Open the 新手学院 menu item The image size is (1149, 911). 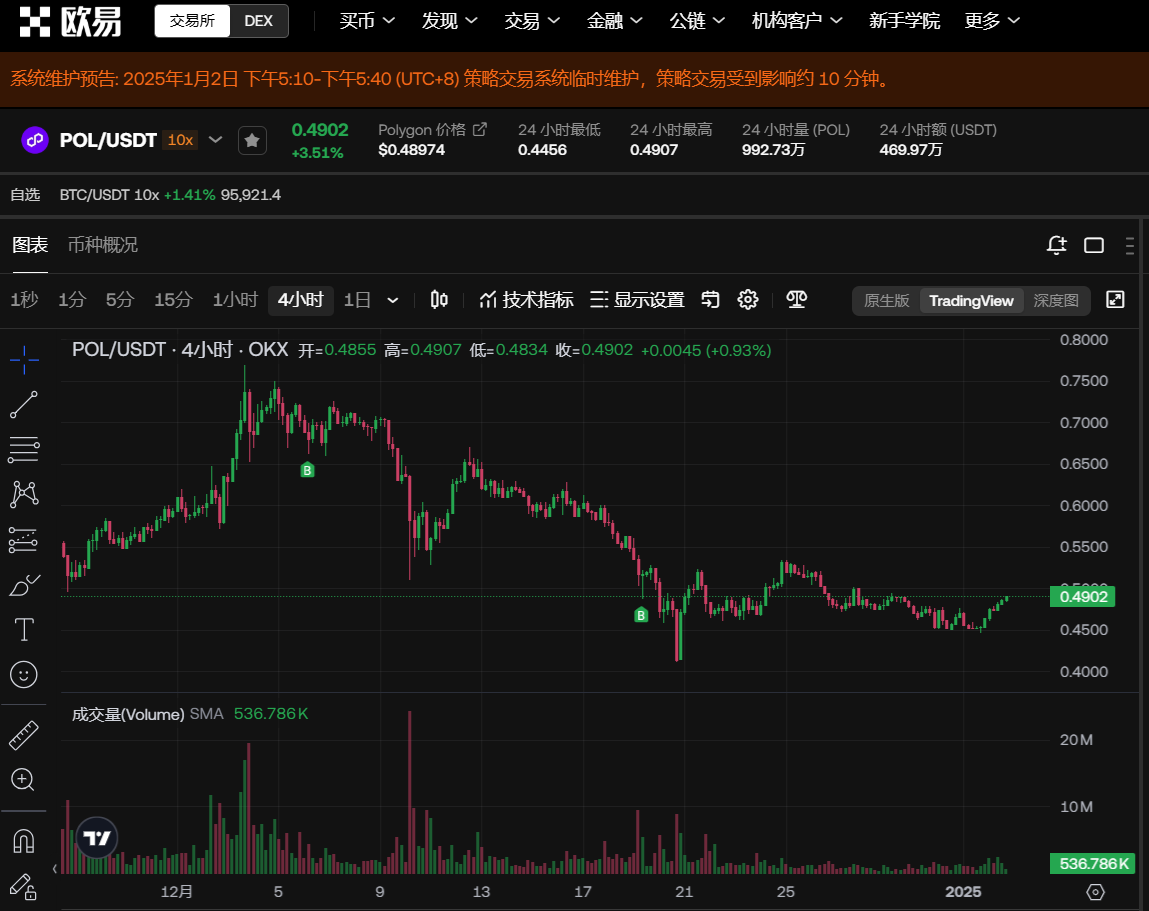coord(904,21)
